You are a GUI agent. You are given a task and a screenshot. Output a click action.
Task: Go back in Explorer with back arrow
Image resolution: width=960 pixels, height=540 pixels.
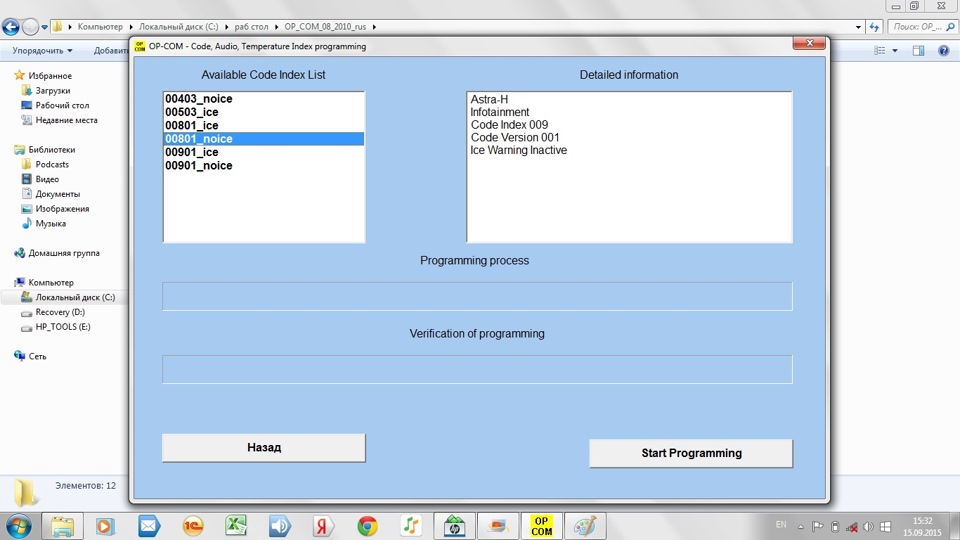pyautogui.click(x=10, y=27)
